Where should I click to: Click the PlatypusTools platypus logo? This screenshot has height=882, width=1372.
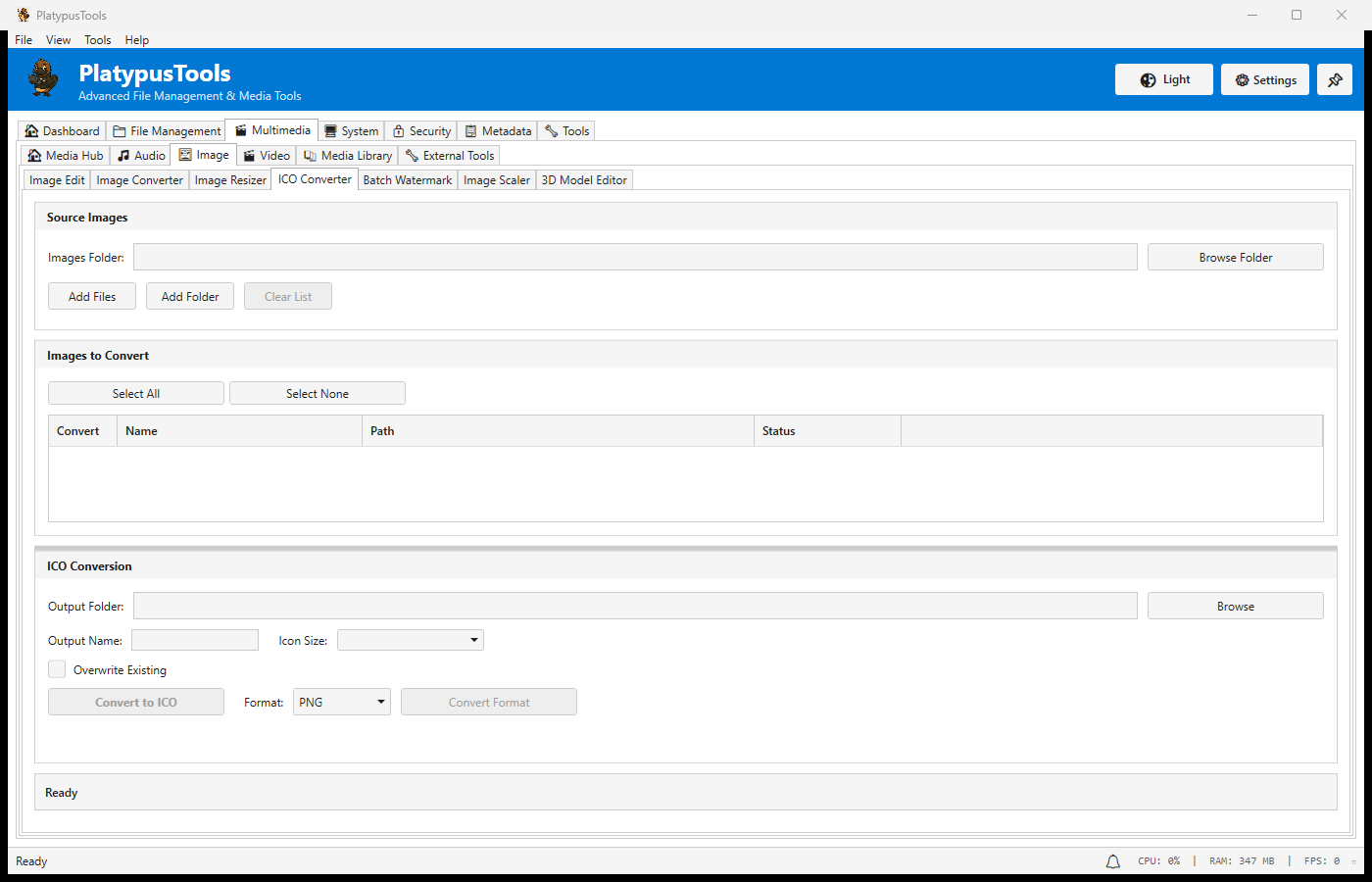click(42, 78)
